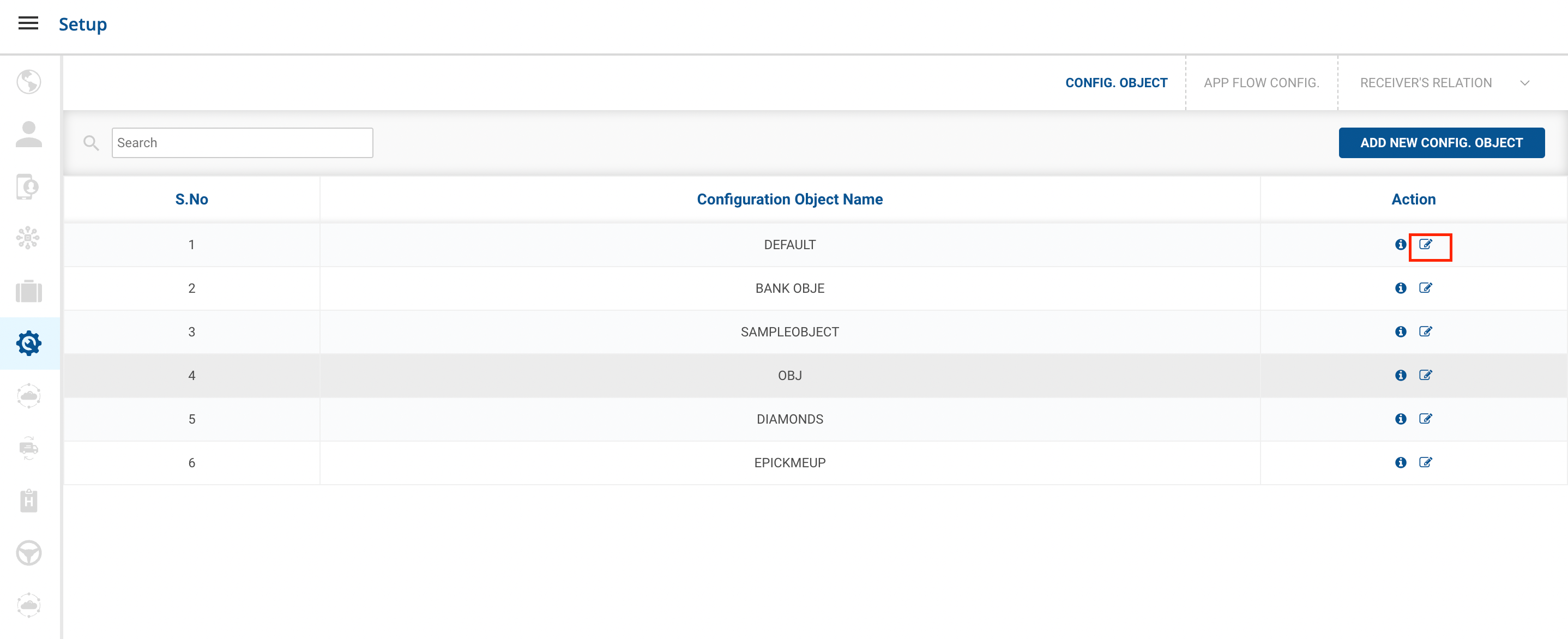The width and height of the screenshot is (1568, 639).
Task: Expand the tabs chevron dropdown
Action: tap(1524, 83)
